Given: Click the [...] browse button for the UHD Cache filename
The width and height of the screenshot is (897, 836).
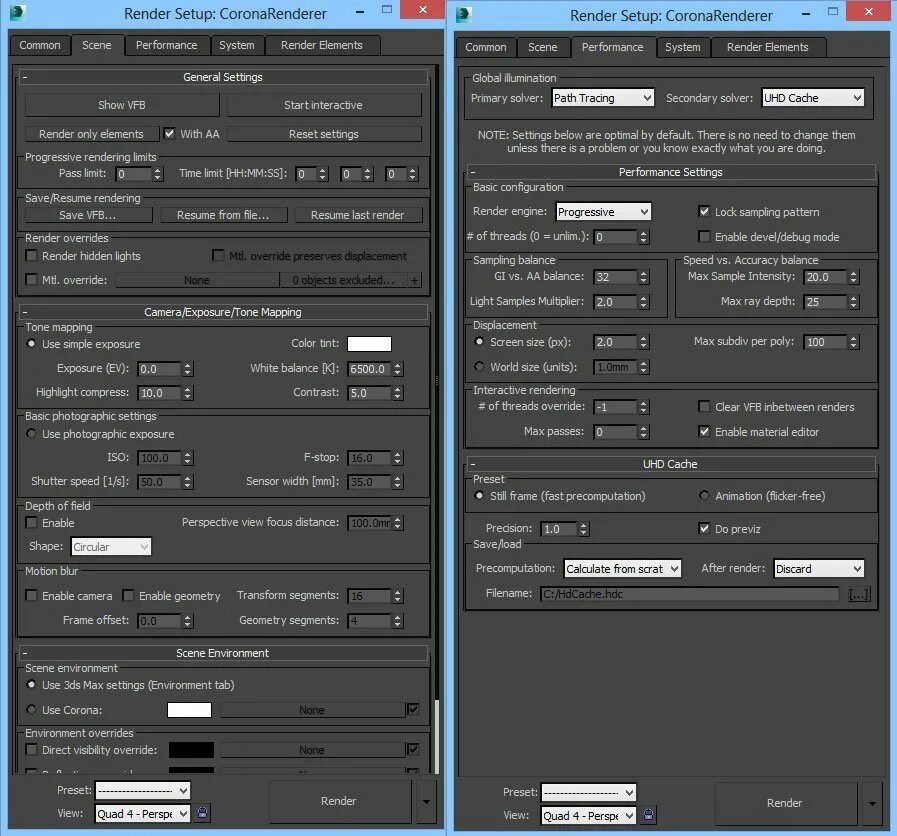Looking at the screenshot, I should pyautogui.click(x=859, y=595).
